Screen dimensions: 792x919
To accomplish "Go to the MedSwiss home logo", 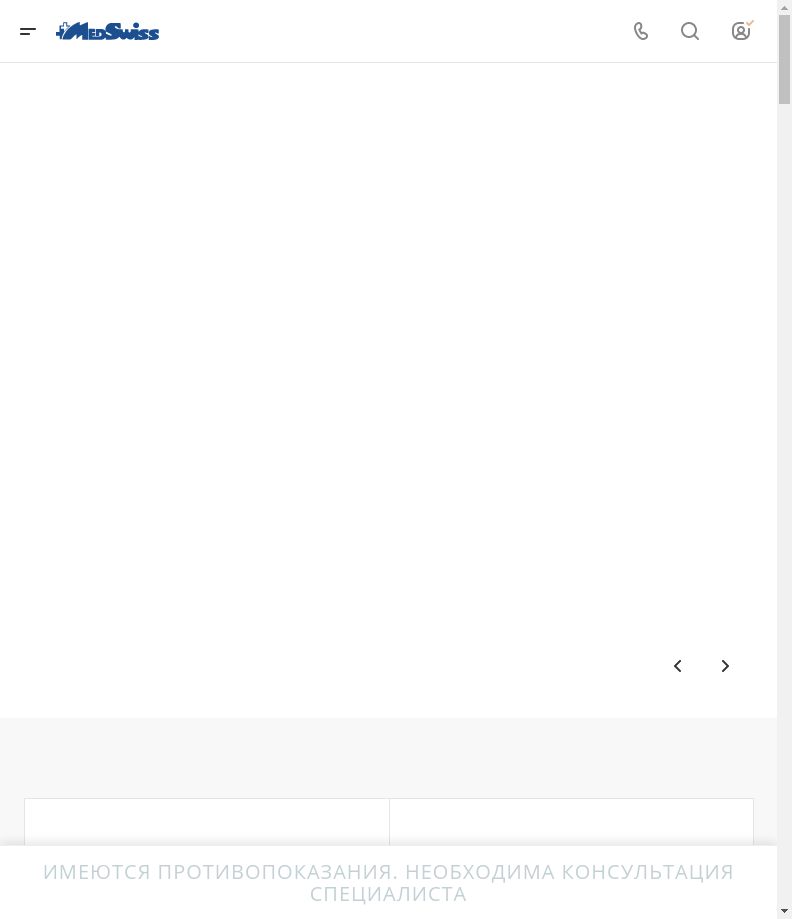I will click(x=107, y=31).
